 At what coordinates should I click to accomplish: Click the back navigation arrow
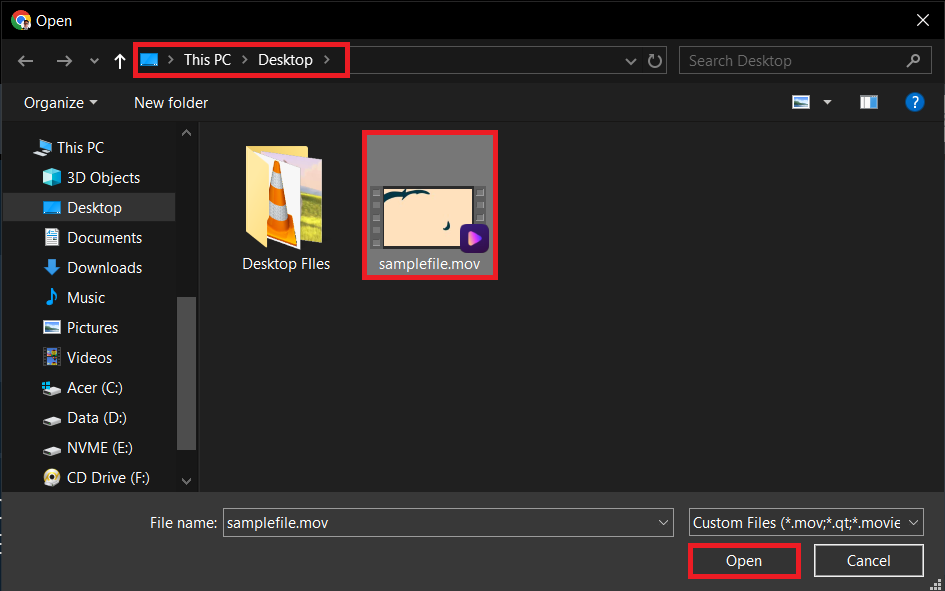(25, 61)
